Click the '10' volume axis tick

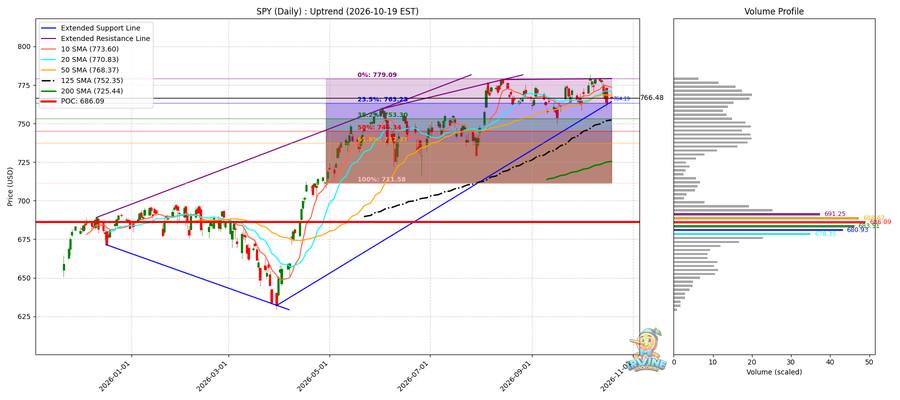coord(713,362)
